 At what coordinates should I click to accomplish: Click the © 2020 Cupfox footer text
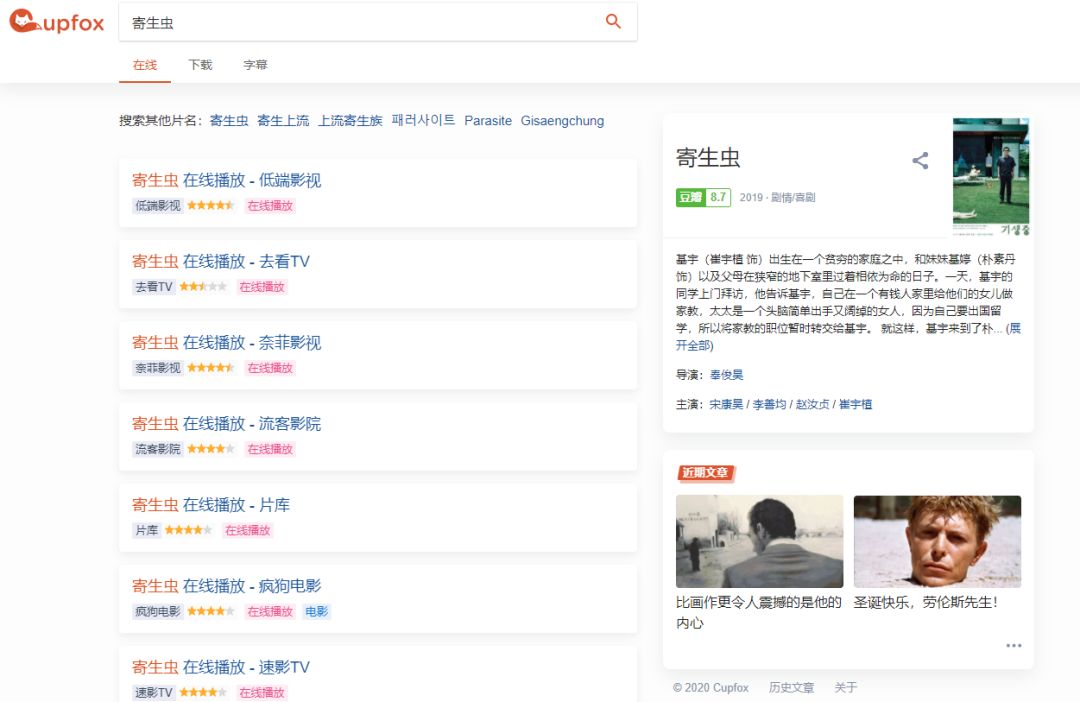coord(711,688)
